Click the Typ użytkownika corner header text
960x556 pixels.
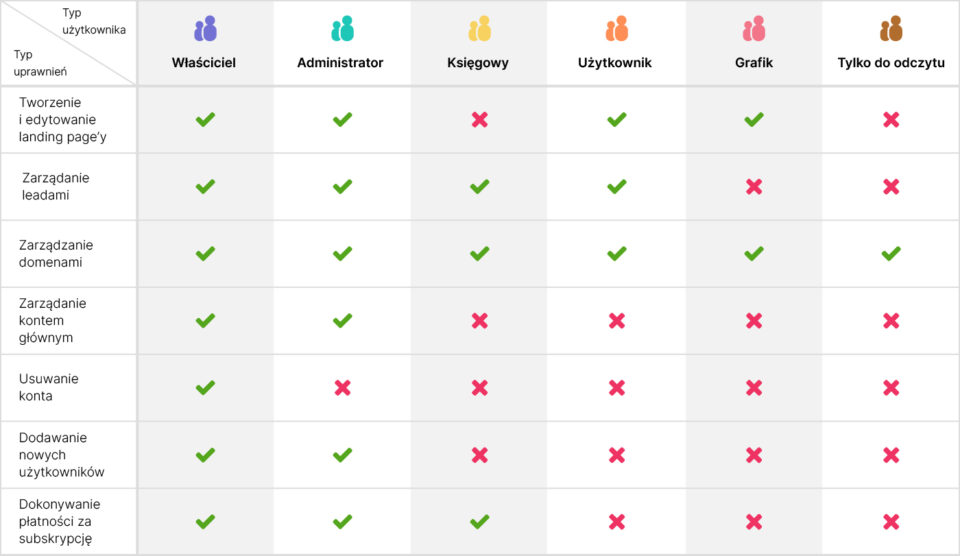(x=94, y=21)
